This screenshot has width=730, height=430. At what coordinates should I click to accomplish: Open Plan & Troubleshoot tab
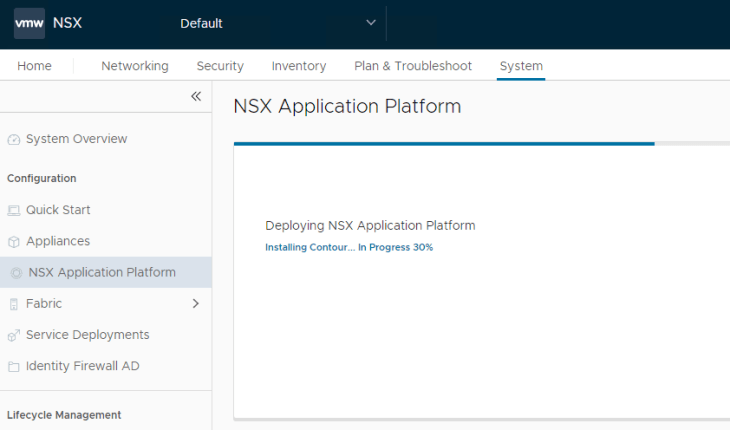(413, 66)
